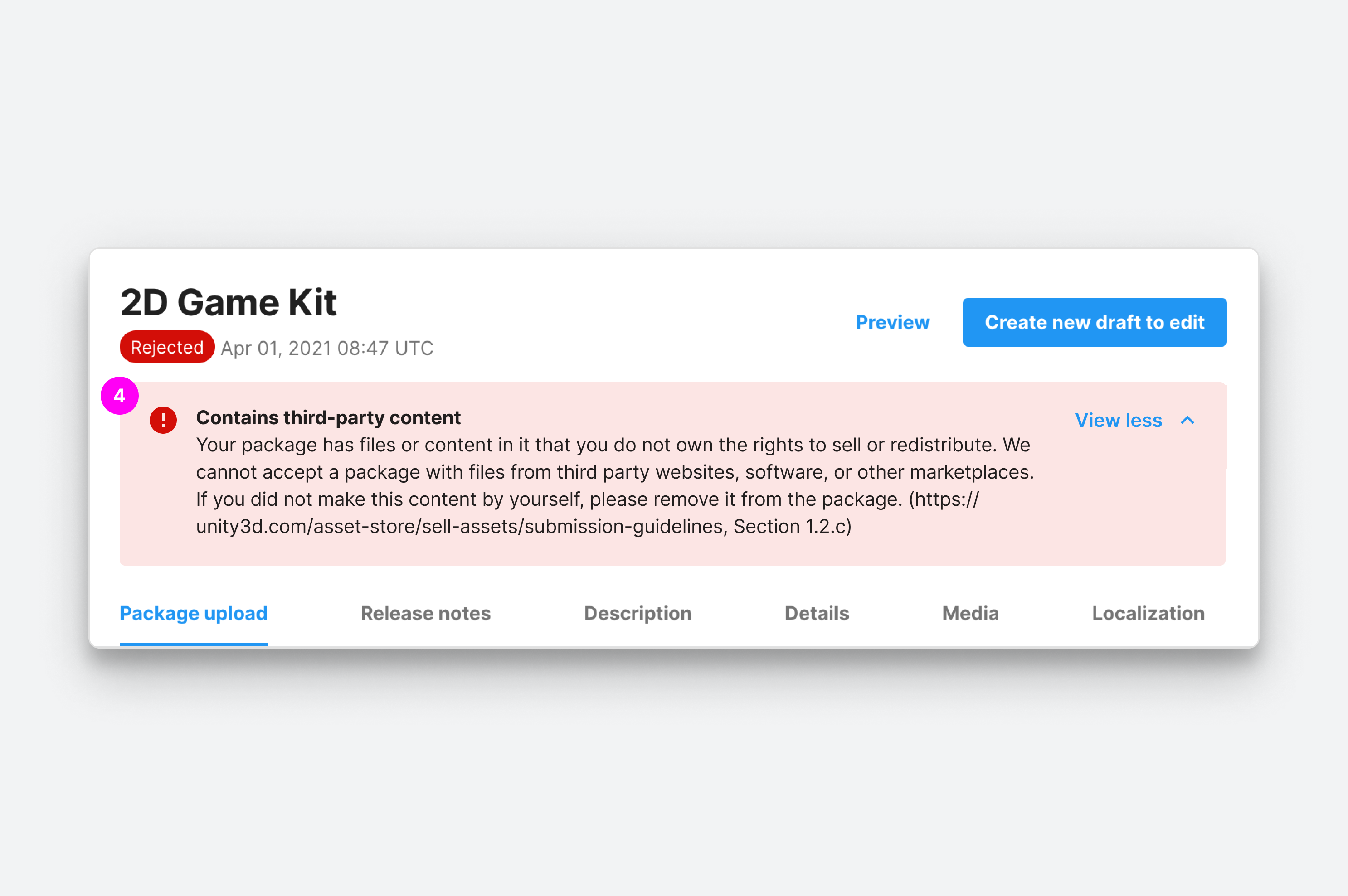The image size is (1348, 896).
Task: Click the red Rejected status badge
Action: pyautogui.click(x=167, y=347)
